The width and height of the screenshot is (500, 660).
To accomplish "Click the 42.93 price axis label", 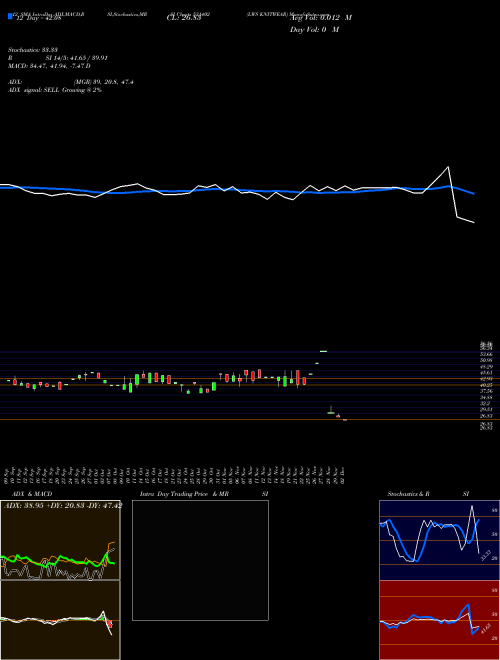I will tap(487, 379).
